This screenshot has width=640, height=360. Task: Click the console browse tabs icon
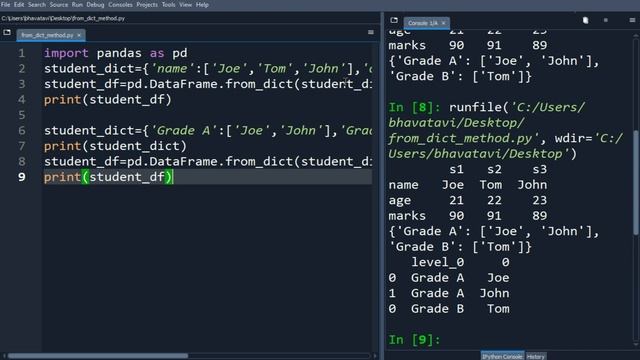(394, 20)
